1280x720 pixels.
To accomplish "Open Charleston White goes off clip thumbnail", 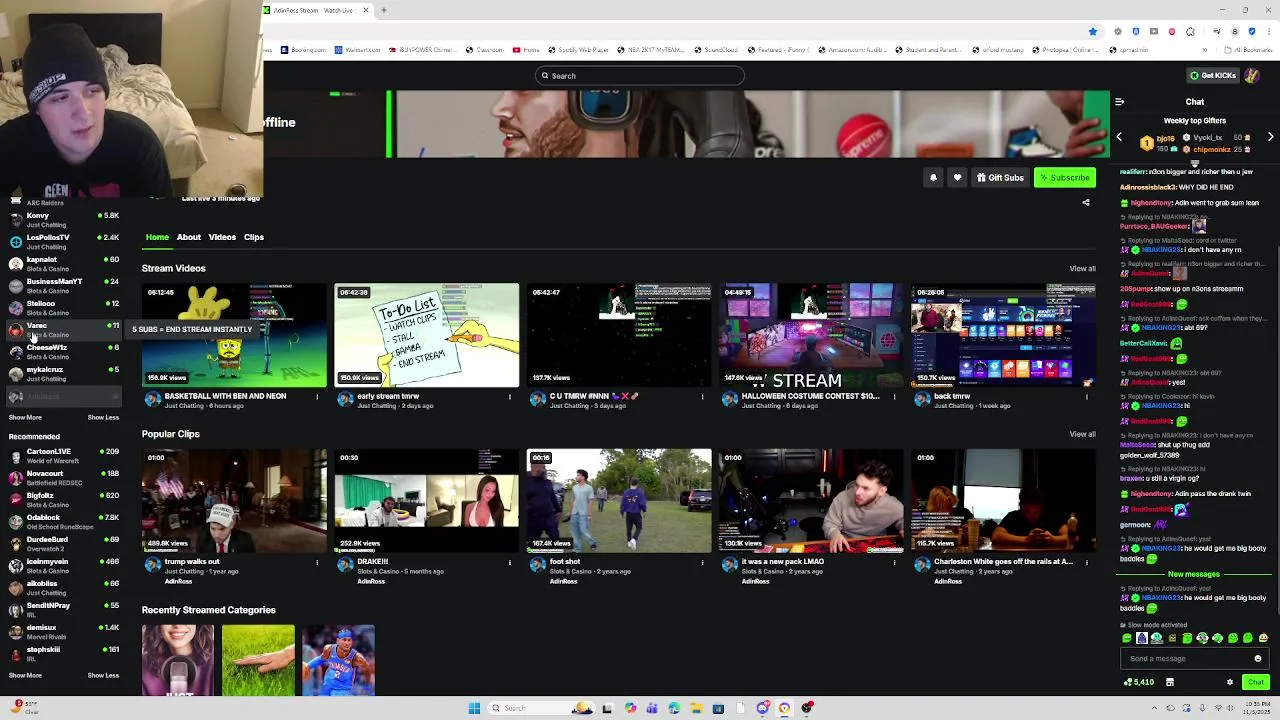I will [x=1003, y=501].
